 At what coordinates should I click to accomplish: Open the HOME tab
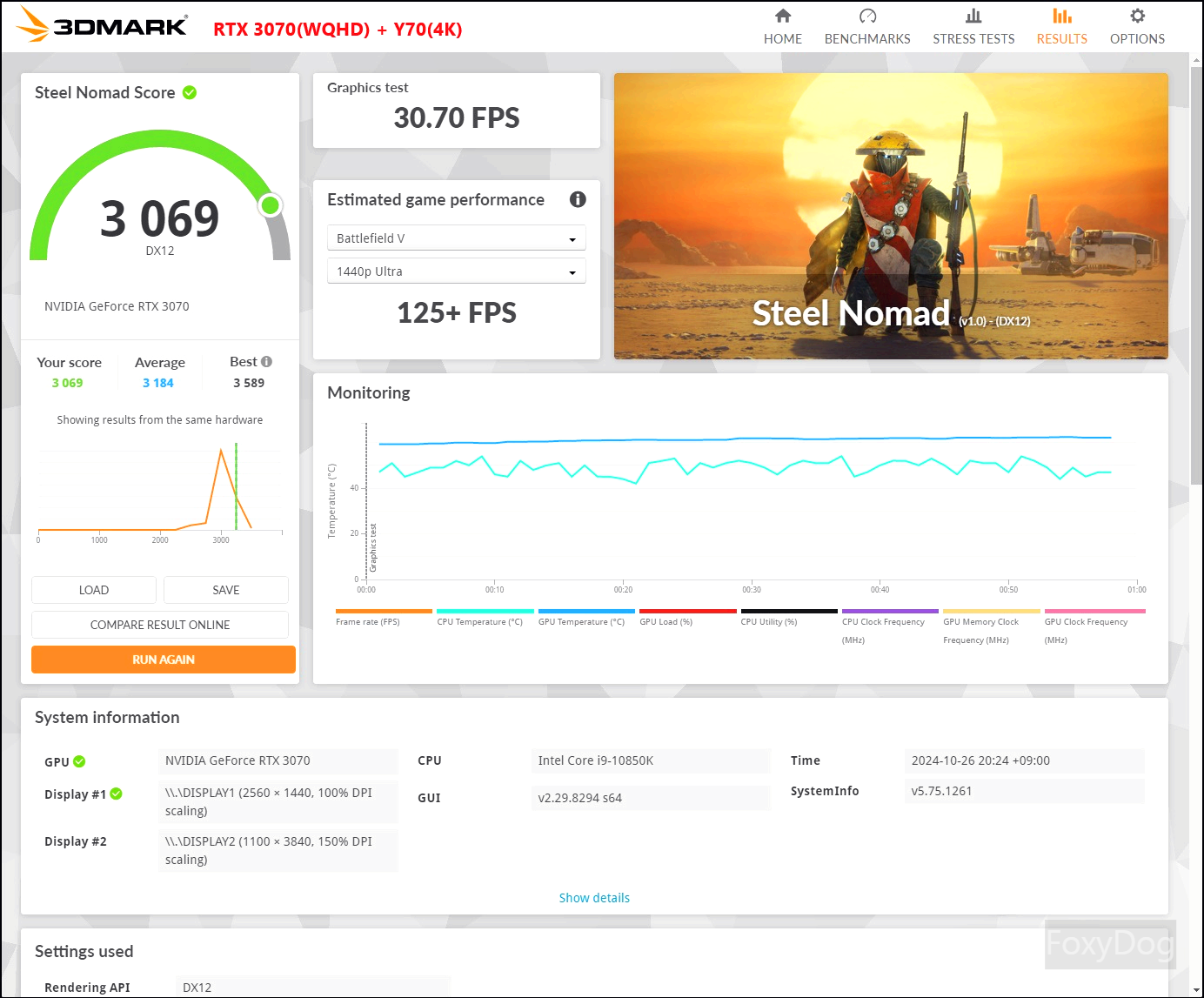point(783,28)
